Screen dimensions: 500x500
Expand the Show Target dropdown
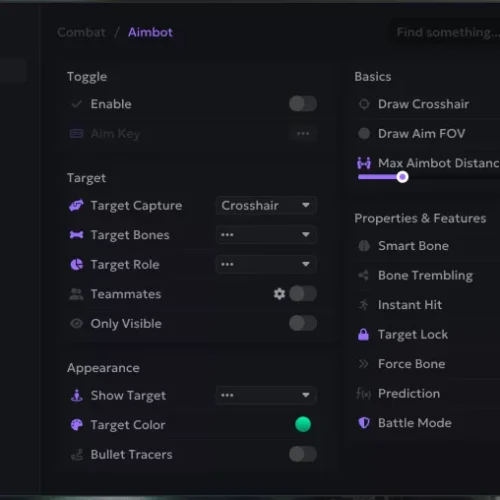(x=266, y=395)
